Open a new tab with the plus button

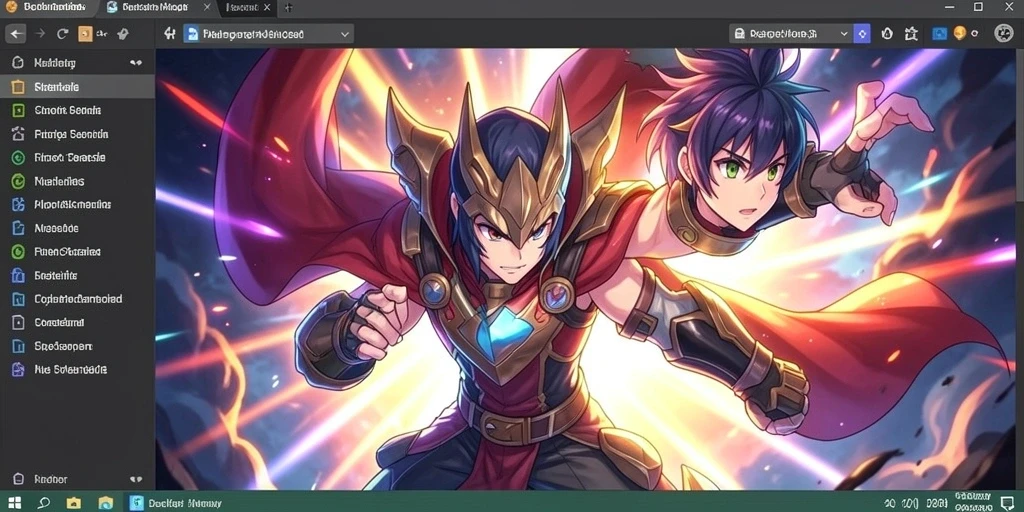(288, 8)
